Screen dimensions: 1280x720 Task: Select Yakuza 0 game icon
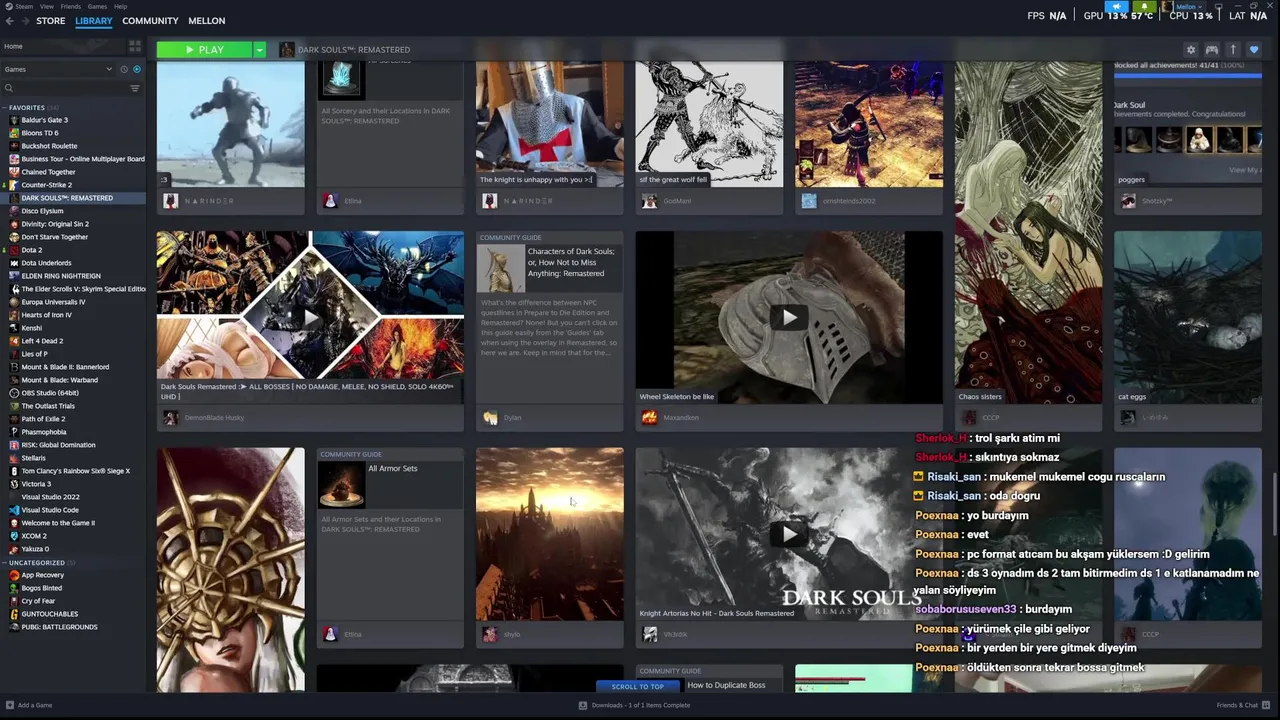tap(13, 549)
